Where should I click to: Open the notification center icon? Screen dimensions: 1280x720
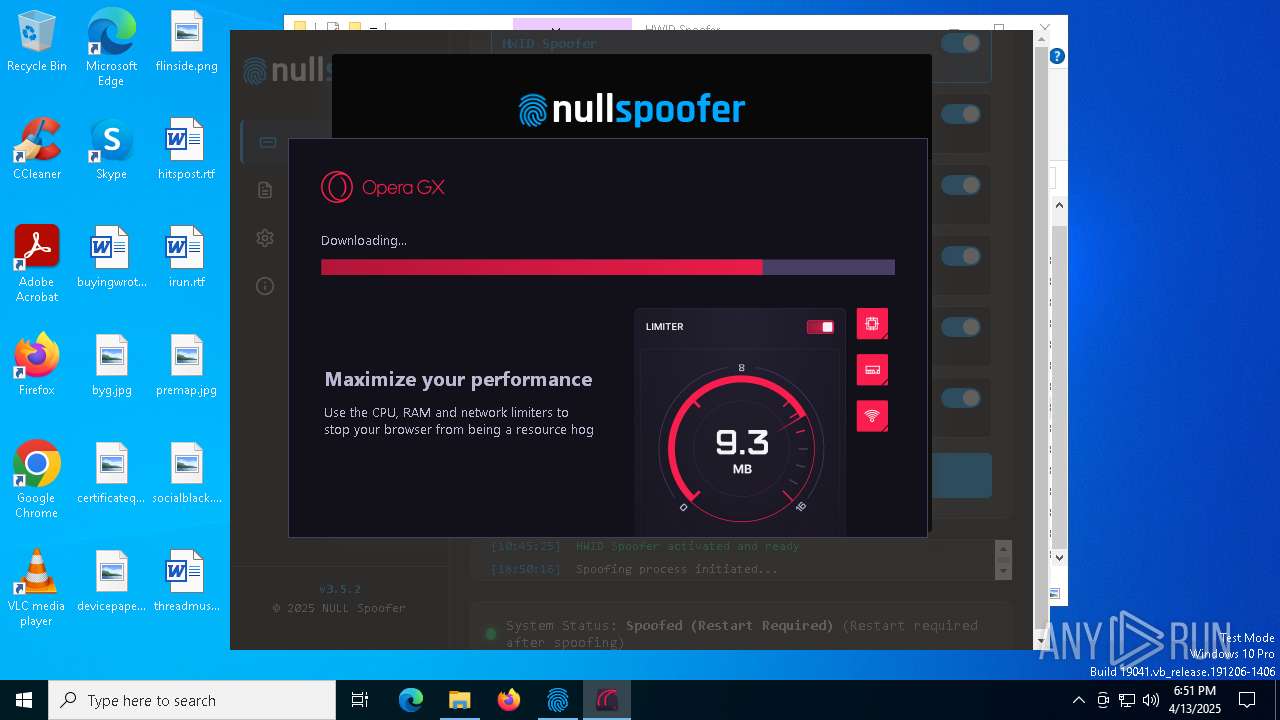[x=1247, y=700]
